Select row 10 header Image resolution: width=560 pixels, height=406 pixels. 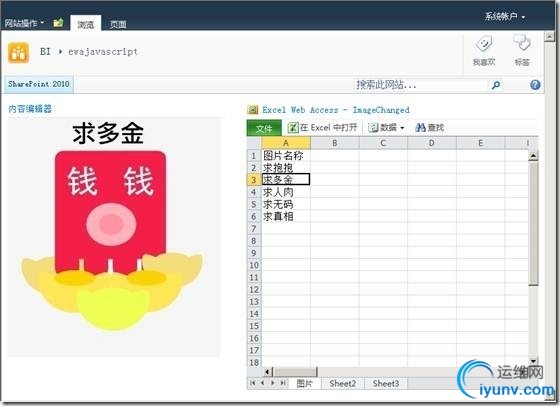coord(254,265)
